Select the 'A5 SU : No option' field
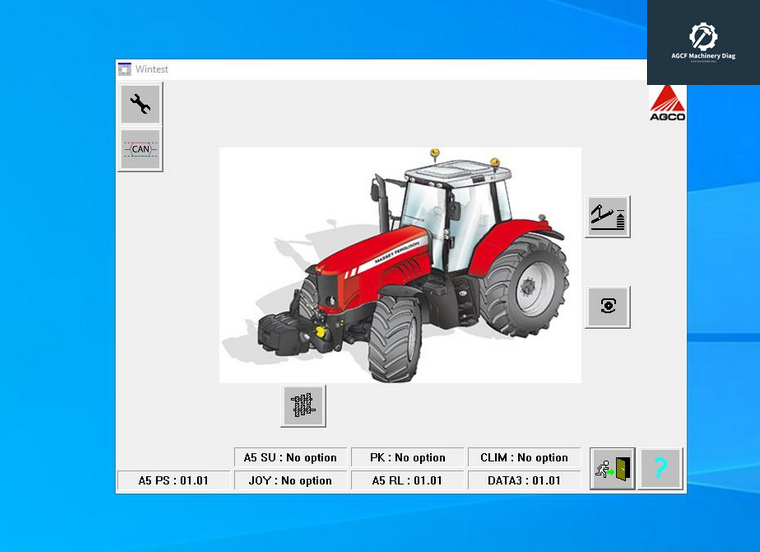The image size is (760, 552). tap(290, 457)
